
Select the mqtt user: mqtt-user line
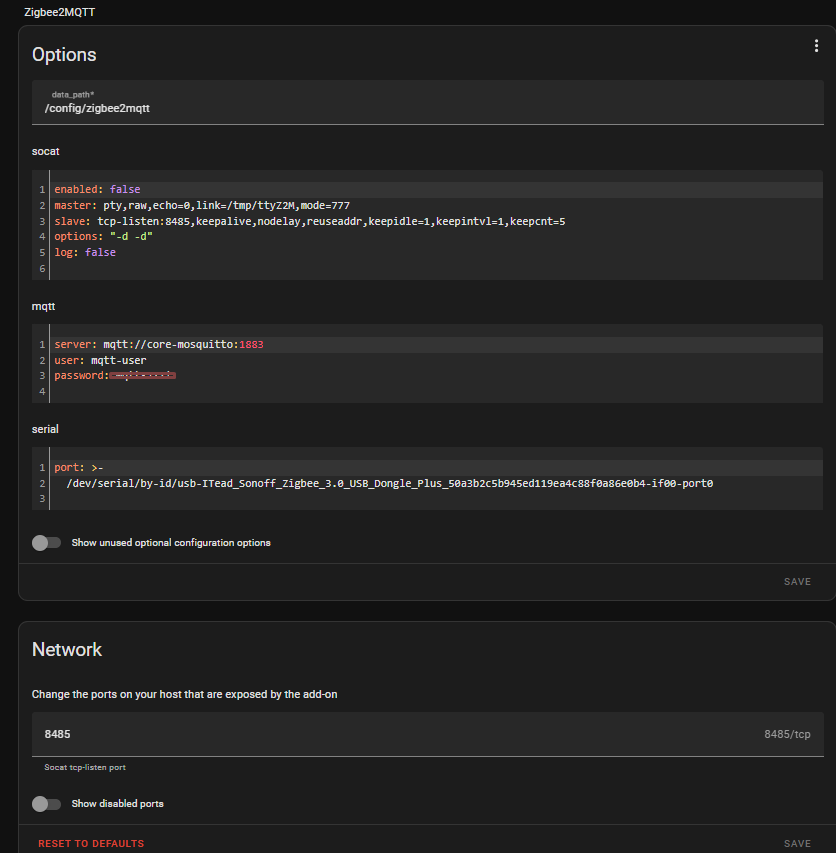pyautogui.click(x=100, y=360)
